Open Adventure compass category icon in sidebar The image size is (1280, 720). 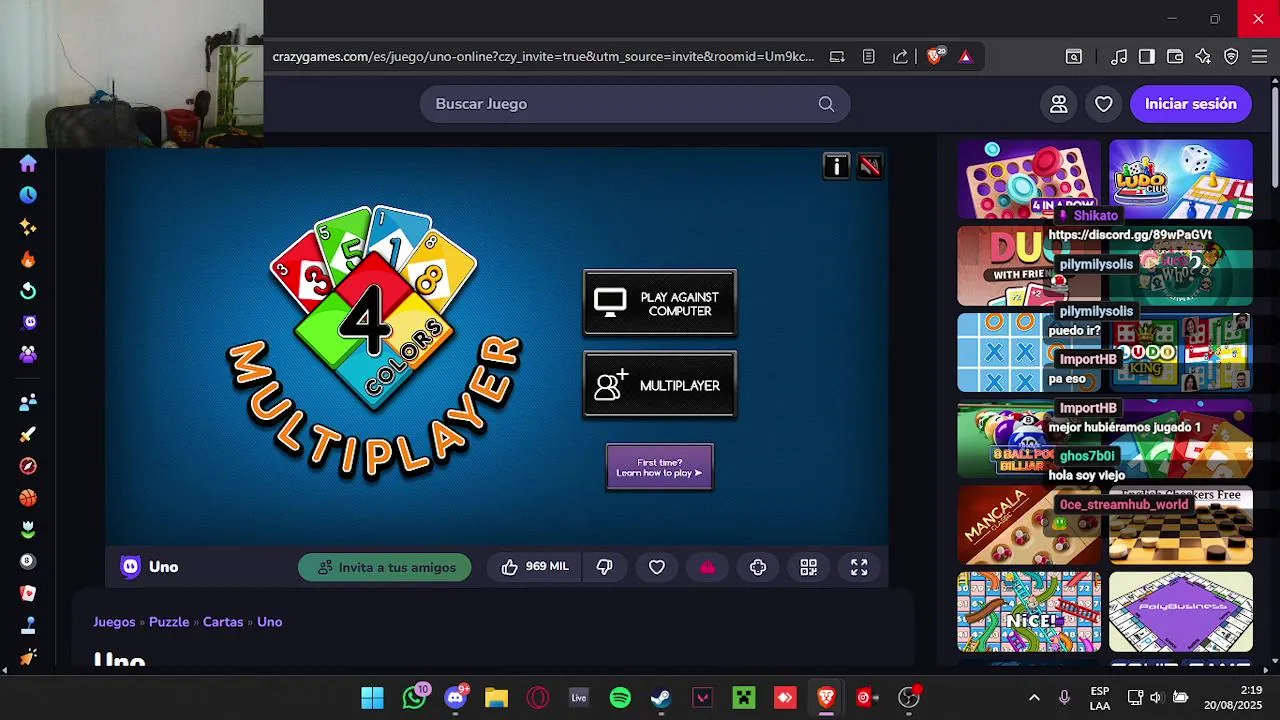(28, 466)
